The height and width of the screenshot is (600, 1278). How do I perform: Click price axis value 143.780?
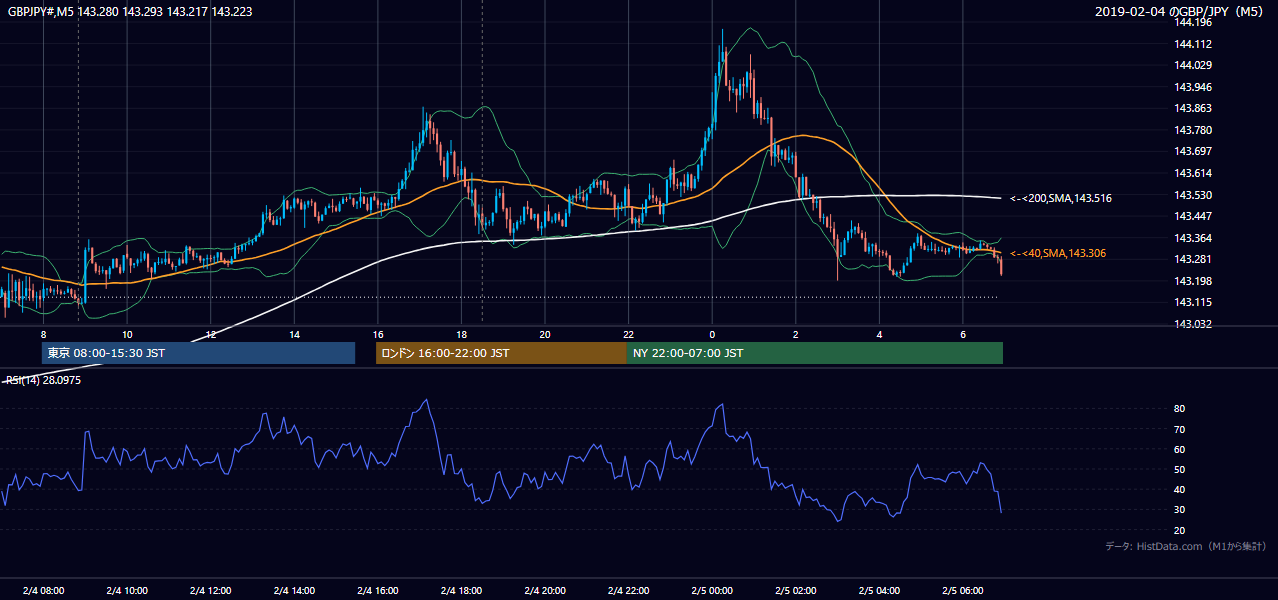(x=1194, y=130)
